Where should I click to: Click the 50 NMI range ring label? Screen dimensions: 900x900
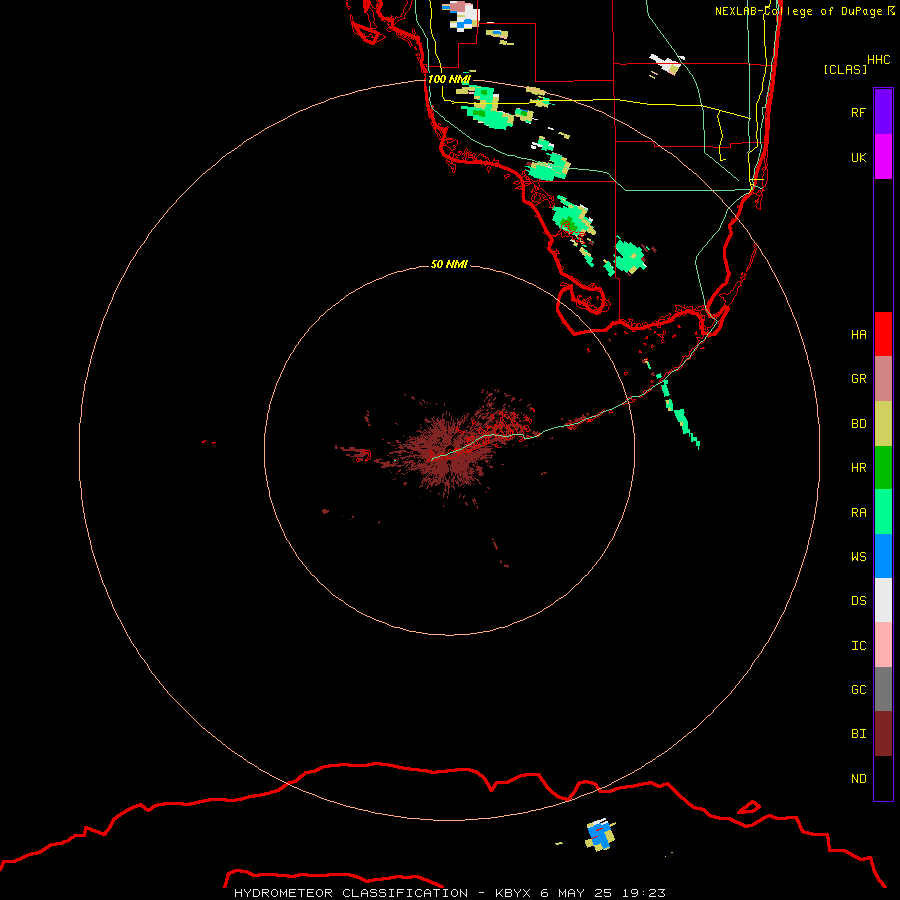449,265
